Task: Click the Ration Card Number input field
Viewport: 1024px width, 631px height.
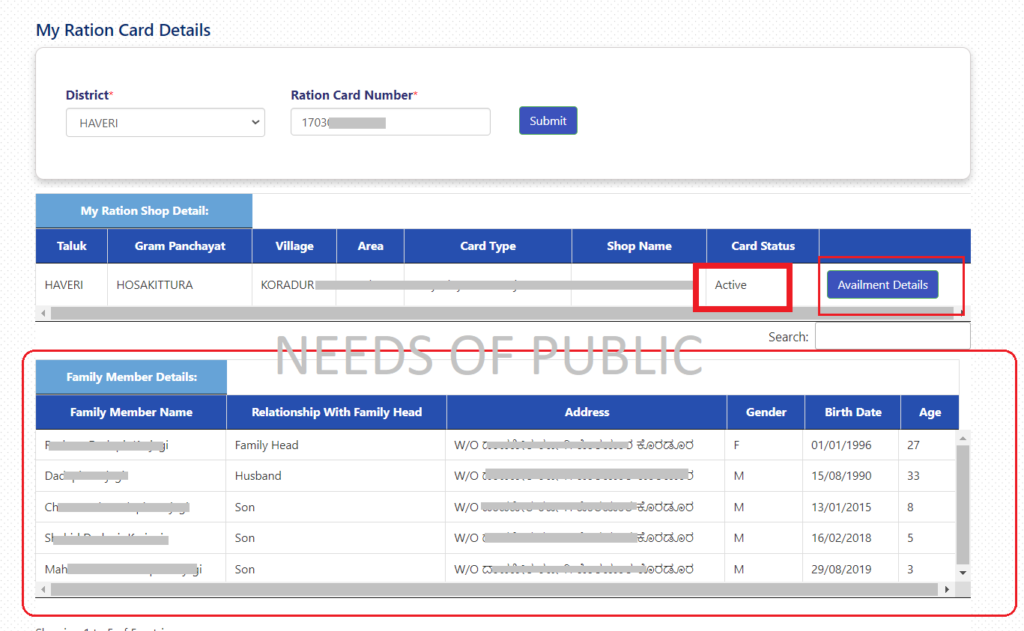Action: tap(390, 122)
